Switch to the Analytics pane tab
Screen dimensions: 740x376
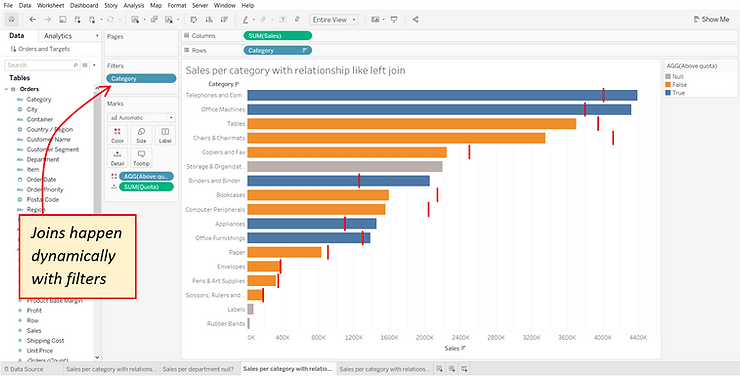click(x=58, y=36)
